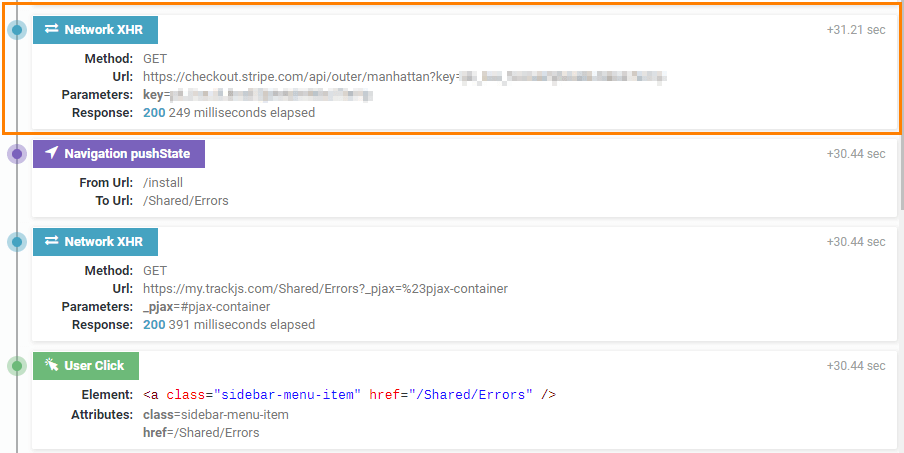Click the Network XHR badge at +31.21 sec
Viewport: 904px width, 453px height.
[95, 30]
